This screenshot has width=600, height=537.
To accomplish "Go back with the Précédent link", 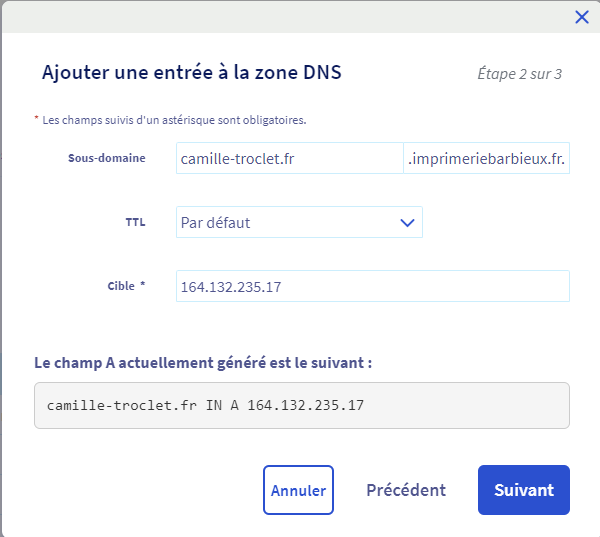I will pos(406,490).
